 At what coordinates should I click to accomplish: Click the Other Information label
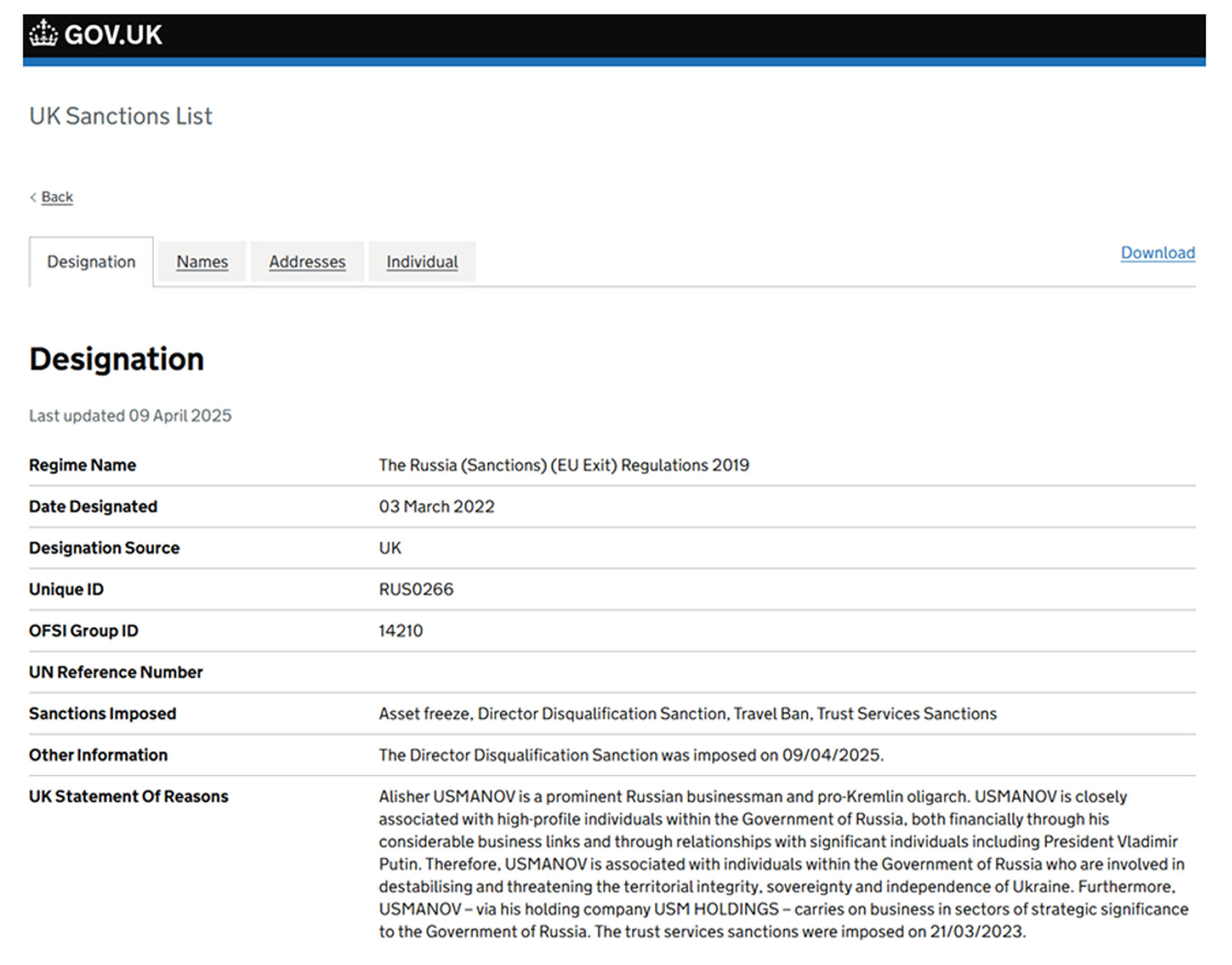[98, 755]
